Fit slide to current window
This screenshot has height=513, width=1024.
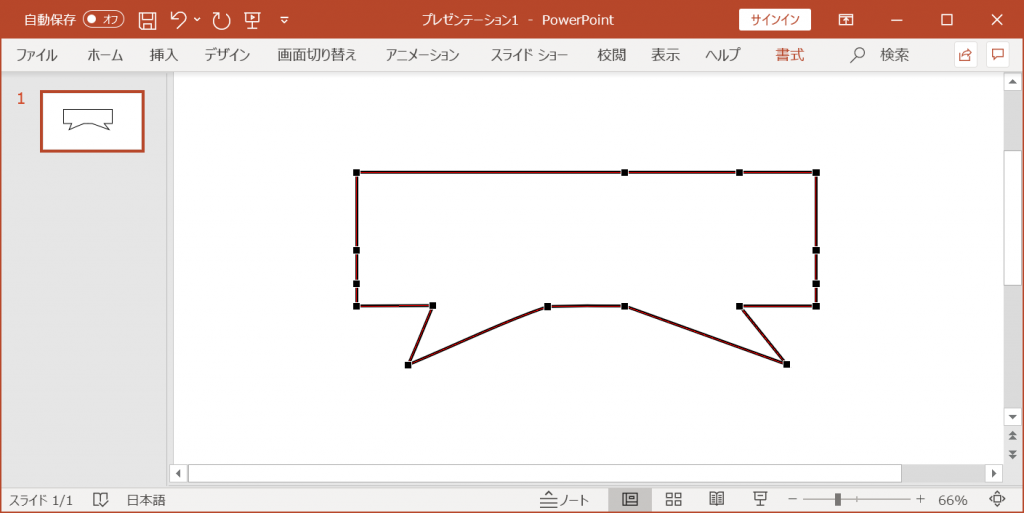(997, 500)
